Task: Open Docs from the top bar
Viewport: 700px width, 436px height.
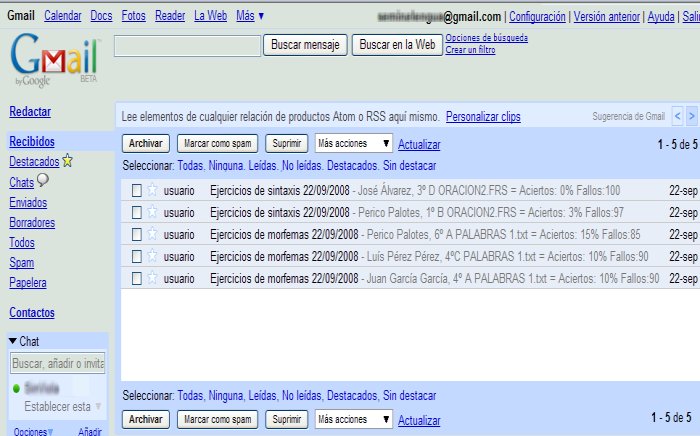Action: point(101,16)
